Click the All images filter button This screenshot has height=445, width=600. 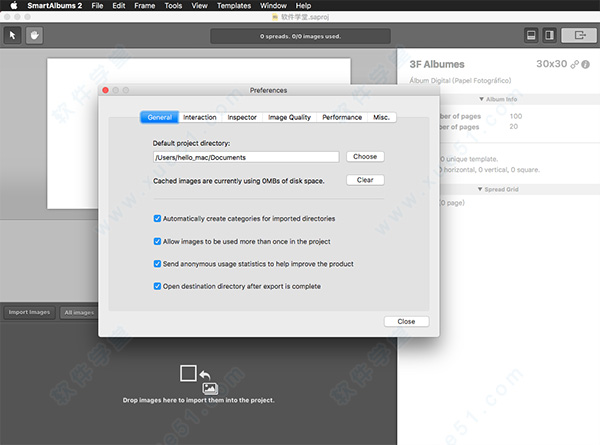click(79, 313)
